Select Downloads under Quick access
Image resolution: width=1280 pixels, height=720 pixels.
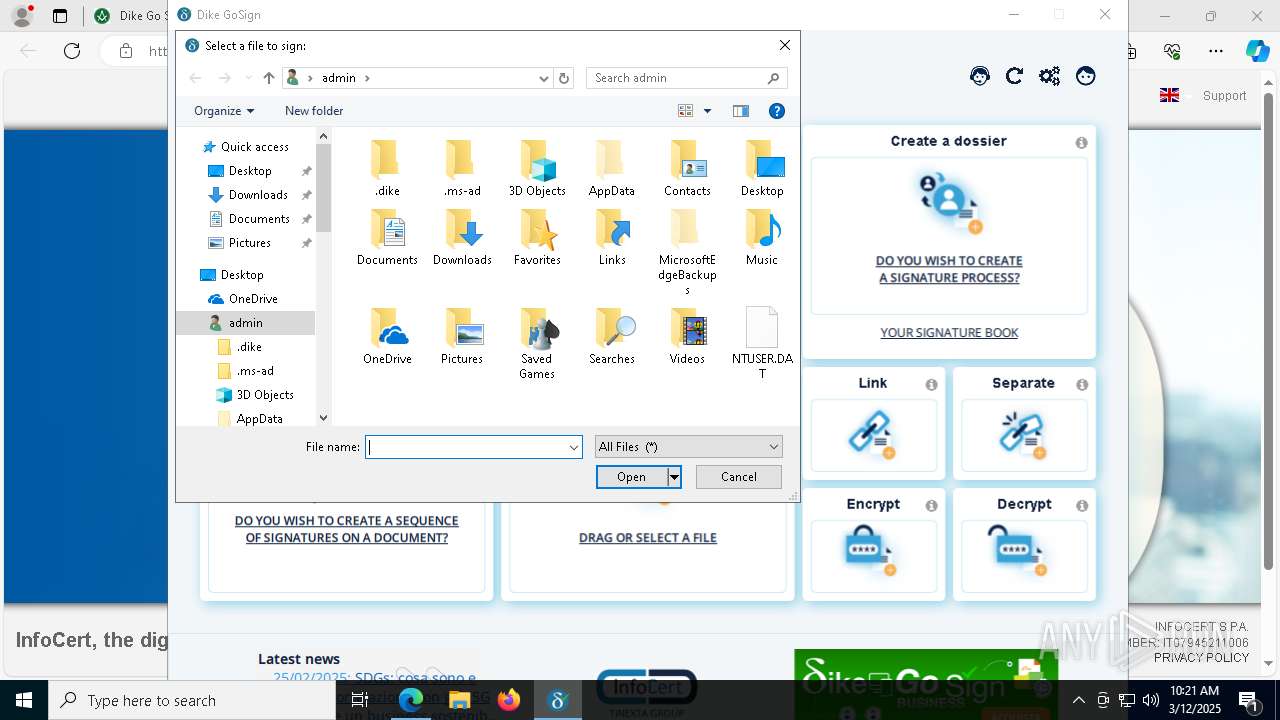[258, 195]
